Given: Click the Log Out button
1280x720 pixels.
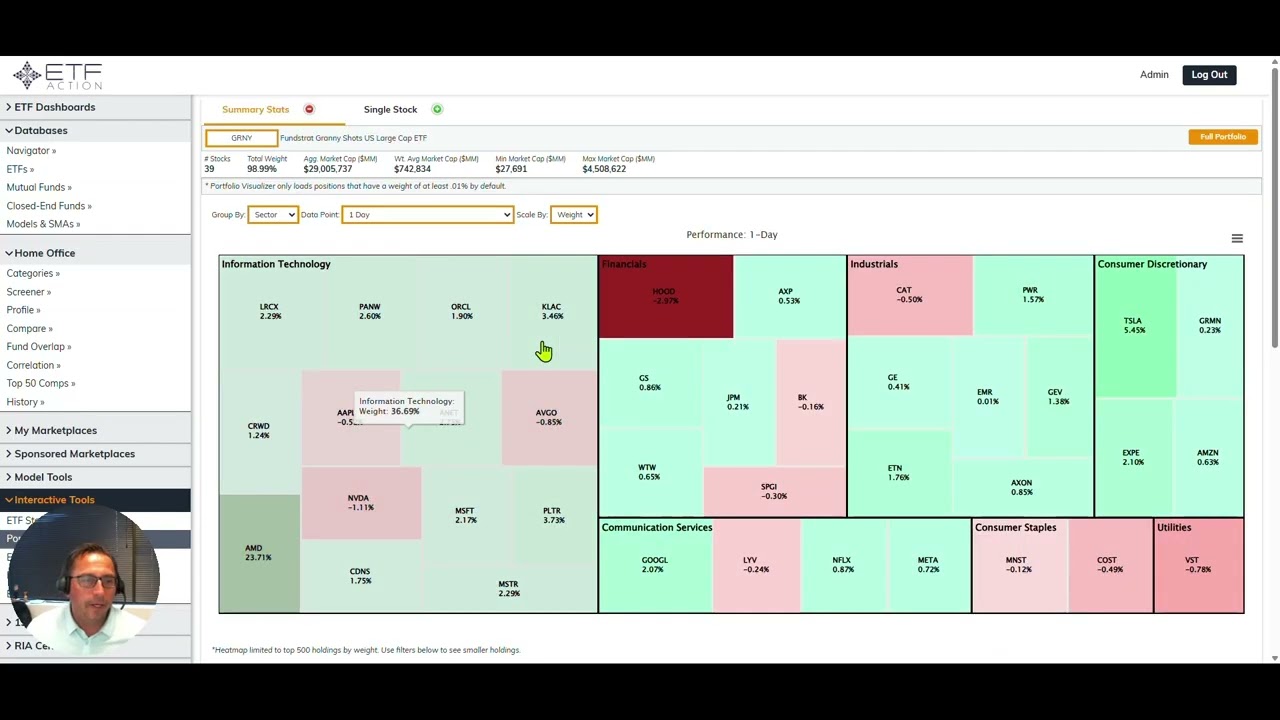Looking at the screenshot, I should [1209, 75].
